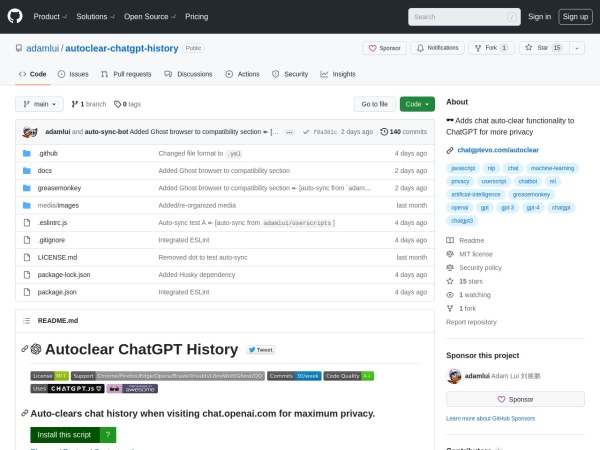Switch to the Pull requests tab
600x450 pixels.
(x=126, y=74)
